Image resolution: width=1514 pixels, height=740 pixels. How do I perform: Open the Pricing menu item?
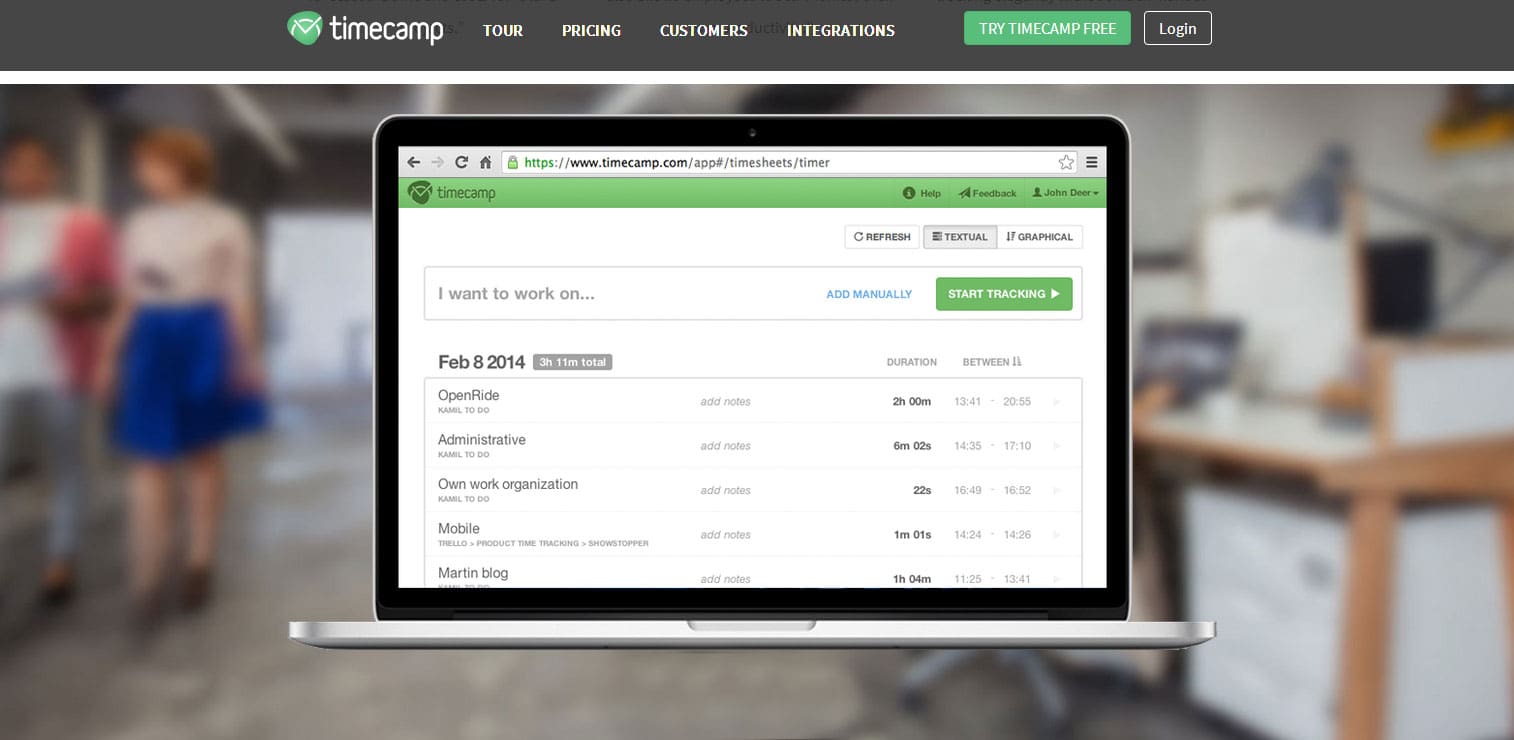[x=591, y=31]
